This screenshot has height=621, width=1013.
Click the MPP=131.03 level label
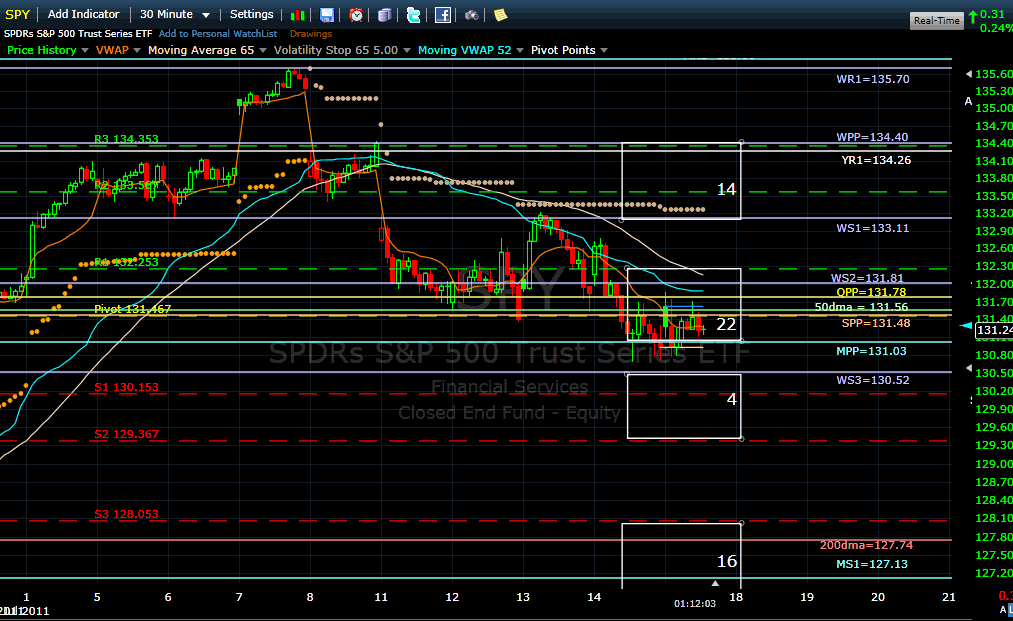point(872,351)
